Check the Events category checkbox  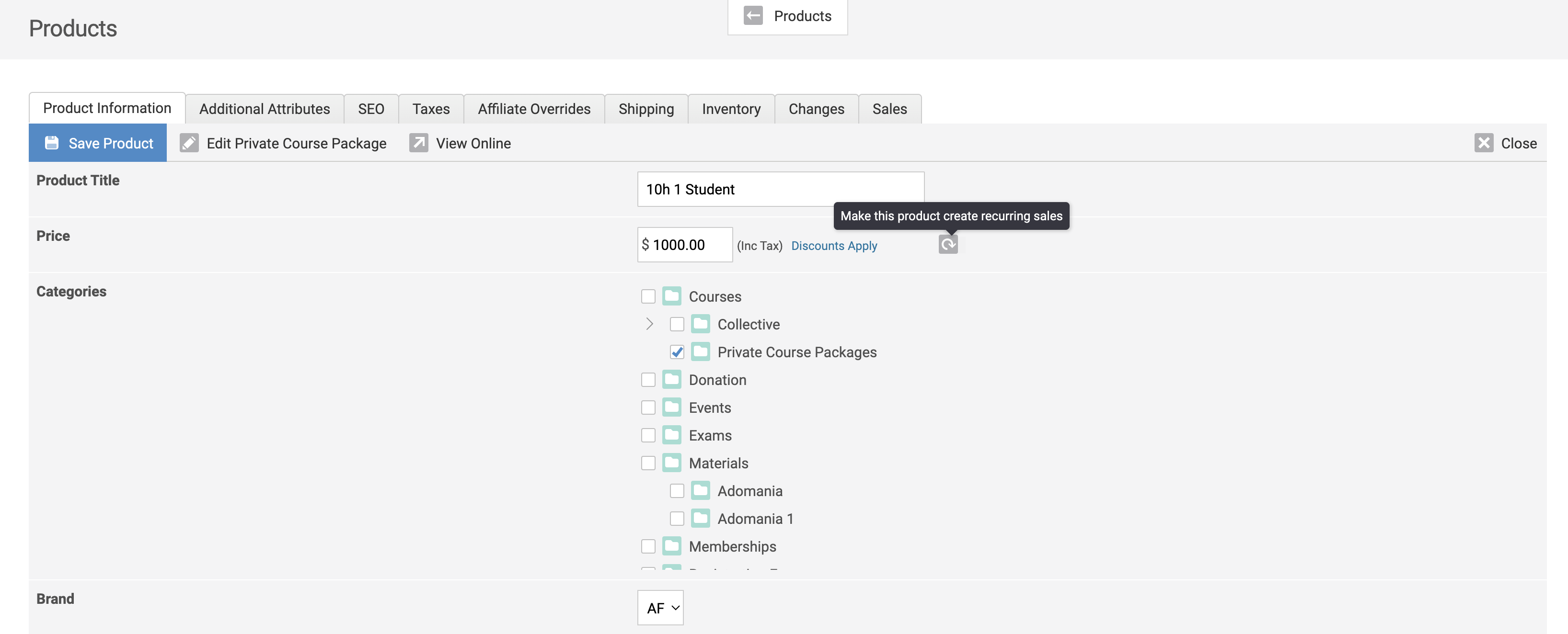tap(648, 408)
